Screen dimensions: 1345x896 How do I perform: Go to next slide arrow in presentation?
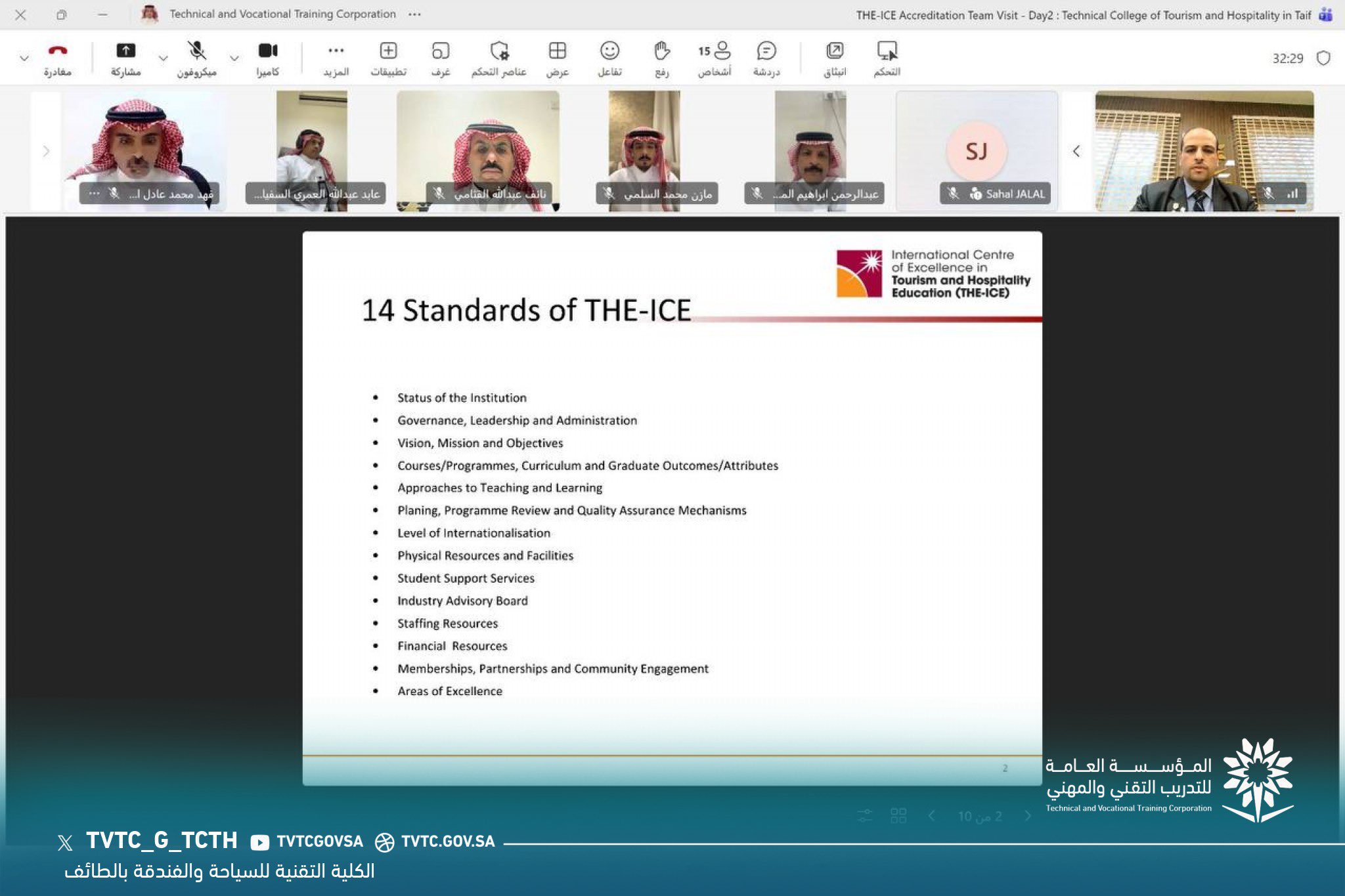[x=1028, y=816]
